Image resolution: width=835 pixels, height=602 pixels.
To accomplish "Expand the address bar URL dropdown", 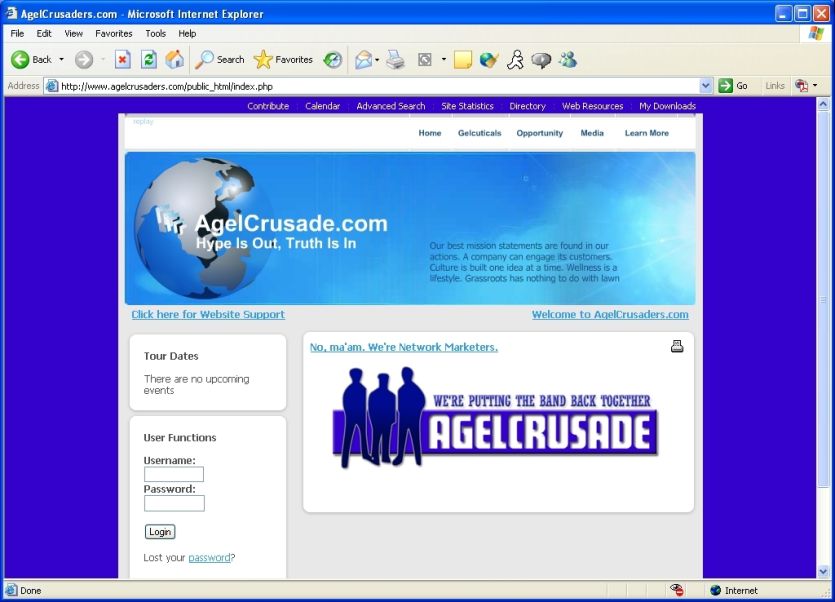I will coord(706,86).
